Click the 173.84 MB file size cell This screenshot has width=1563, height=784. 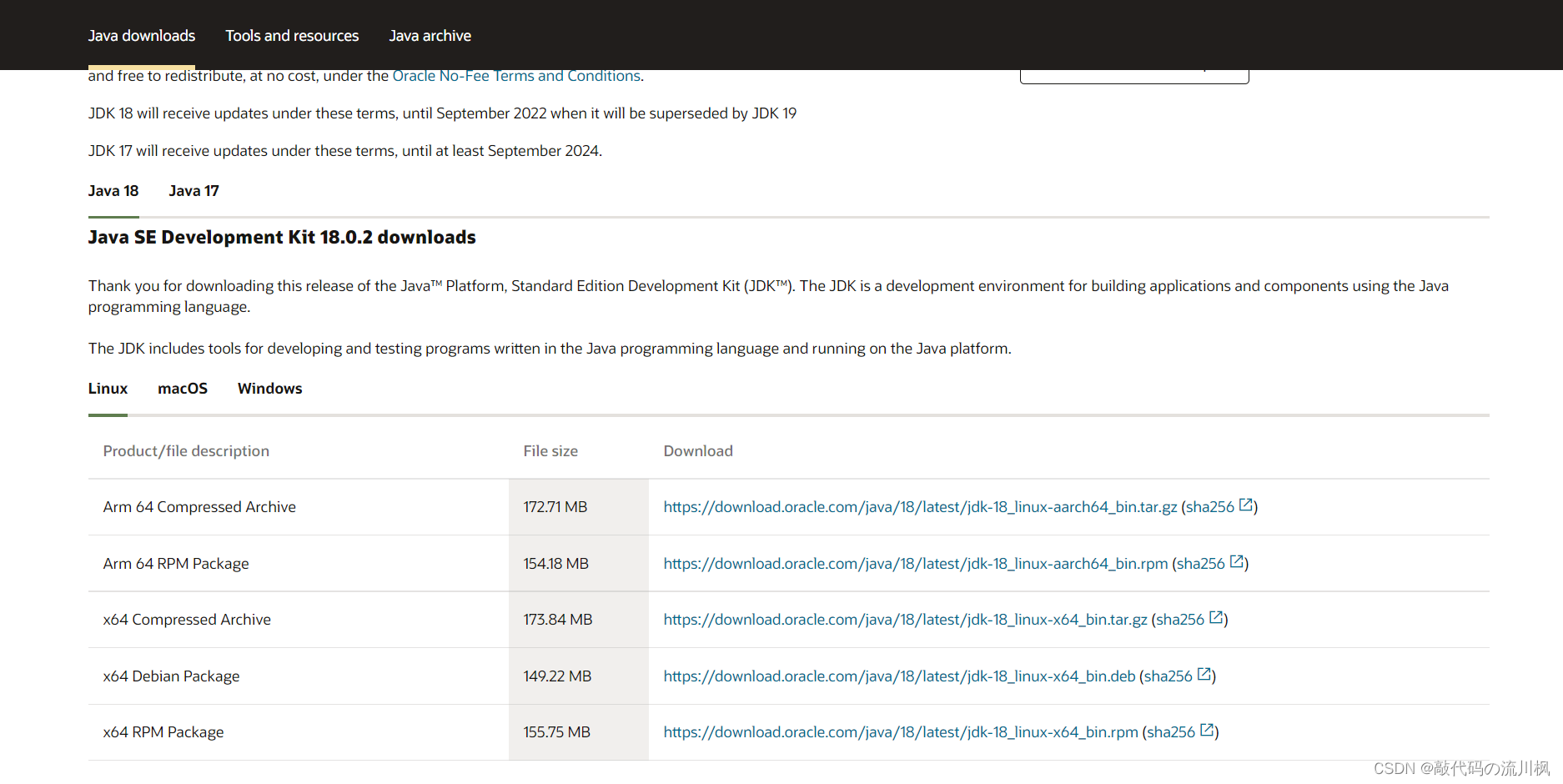(579, 620)
